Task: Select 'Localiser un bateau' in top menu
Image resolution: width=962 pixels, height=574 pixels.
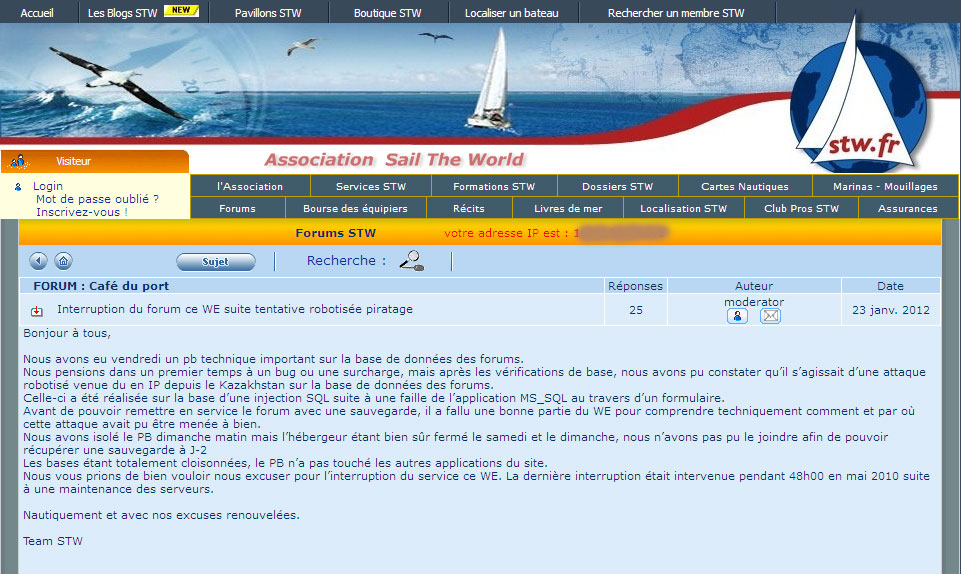Action: tap(511, 13)
